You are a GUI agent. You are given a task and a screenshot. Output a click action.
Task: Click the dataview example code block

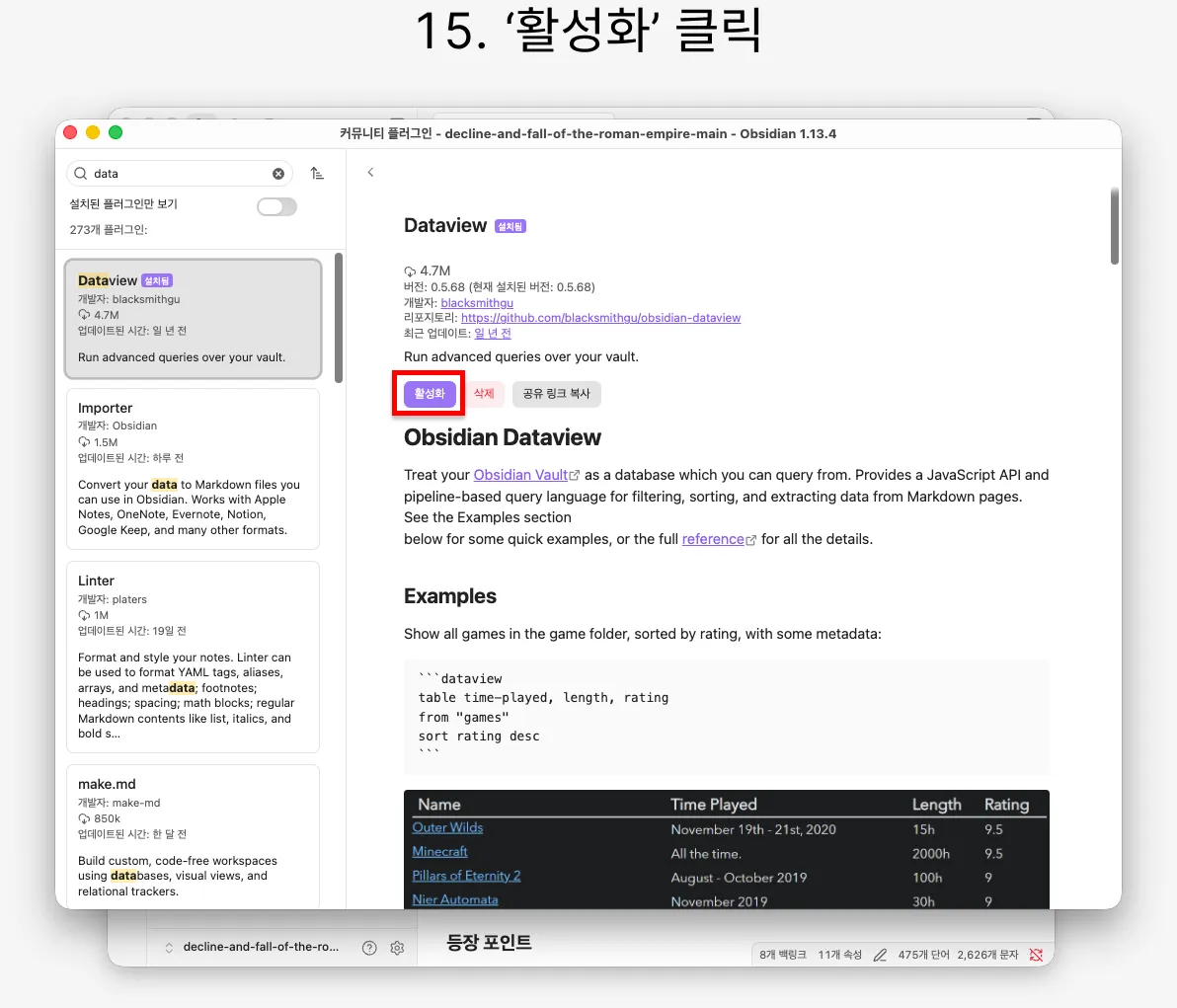coord(726,717)
